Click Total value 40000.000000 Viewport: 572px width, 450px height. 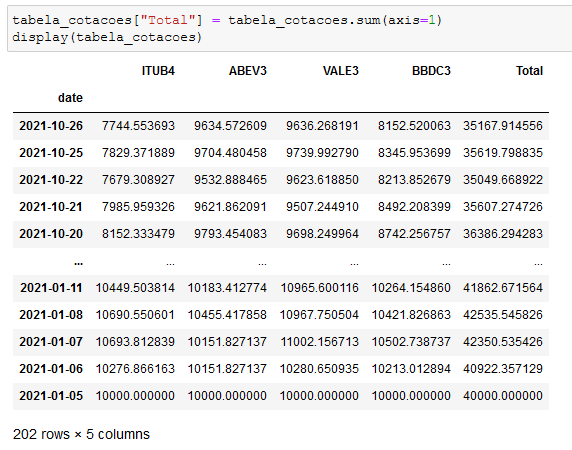(503, 396)
